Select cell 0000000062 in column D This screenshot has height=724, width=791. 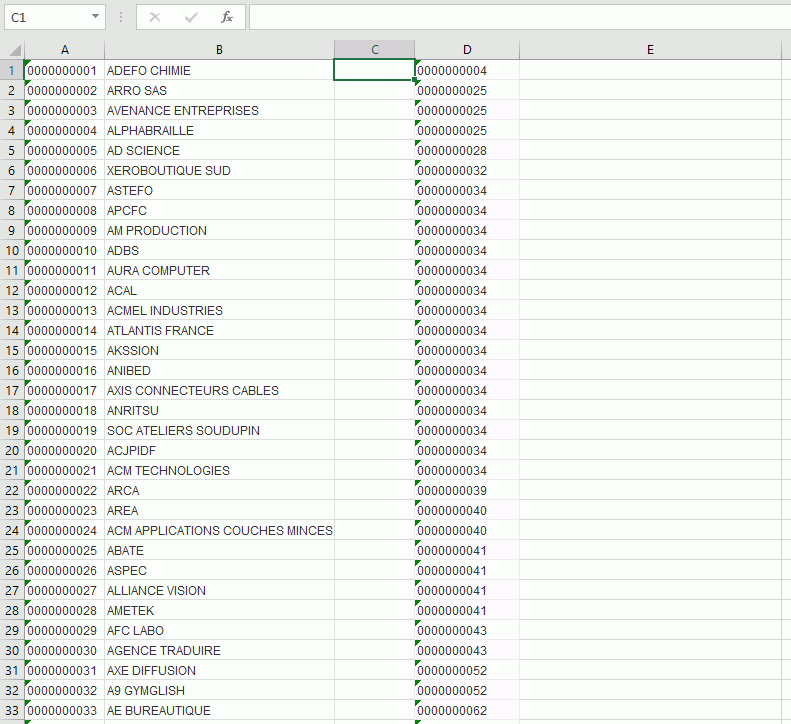pos(466,710)
